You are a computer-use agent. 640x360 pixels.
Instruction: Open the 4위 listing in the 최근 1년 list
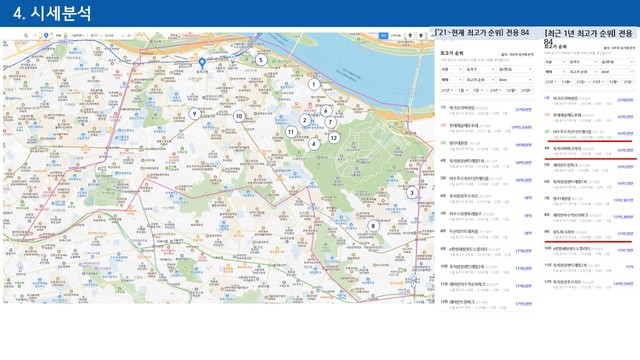589,151
